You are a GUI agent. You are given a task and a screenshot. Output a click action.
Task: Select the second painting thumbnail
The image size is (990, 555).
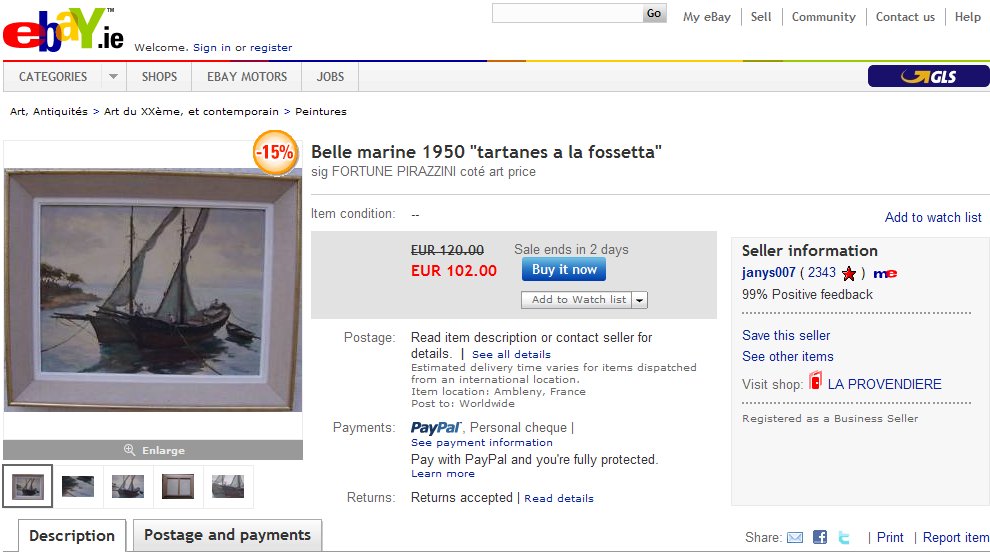click(x=78, y=487)
